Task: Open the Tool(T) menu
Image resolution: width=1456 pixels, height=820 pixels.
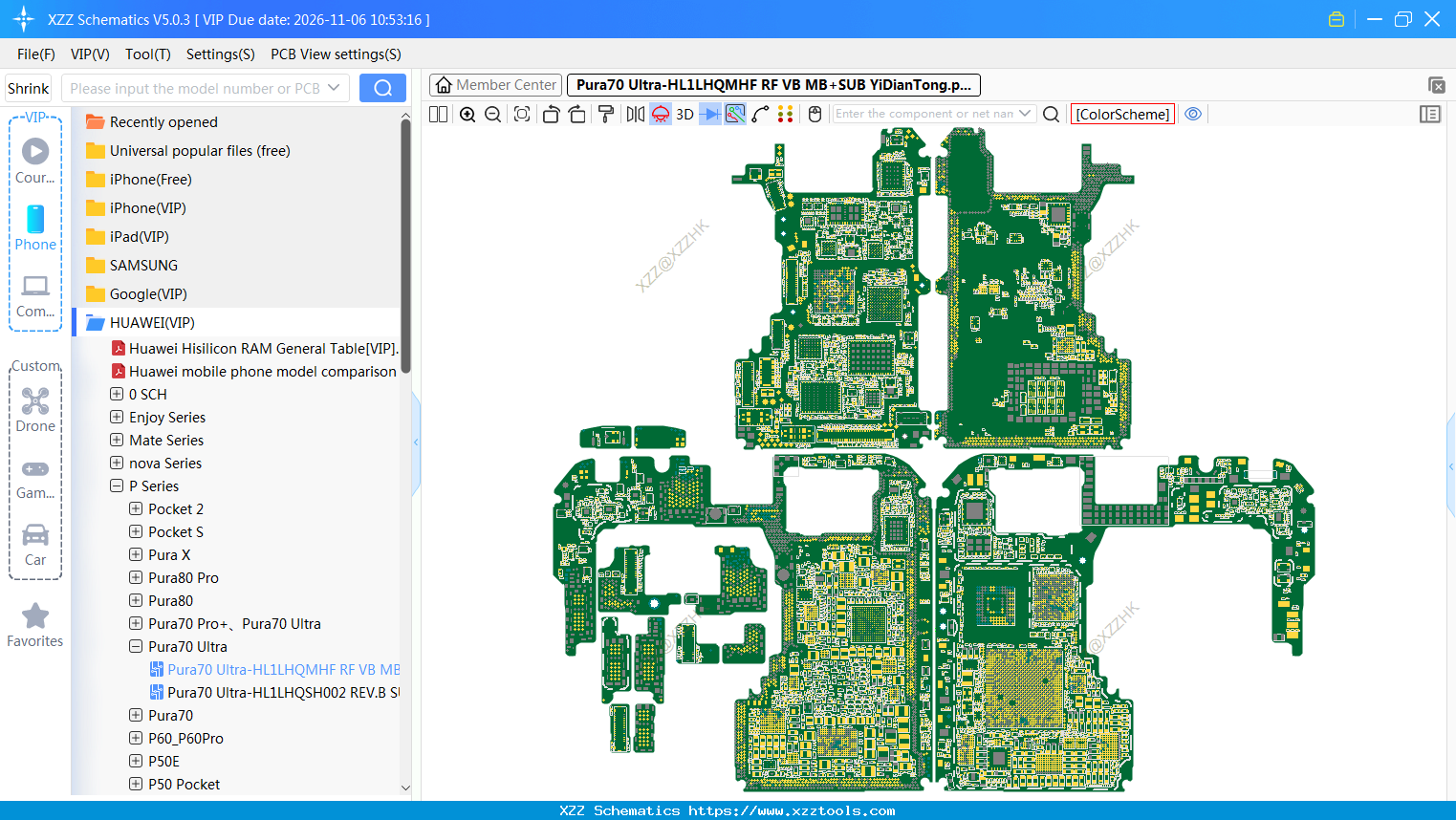Action: tap(148, 54)
